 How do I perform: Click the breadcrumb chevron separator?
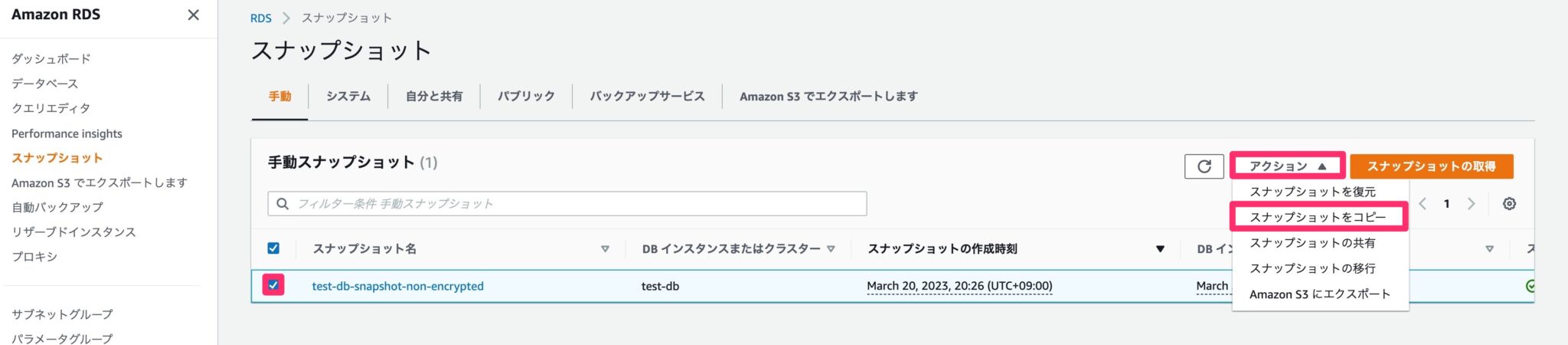click(x=286, y=18)
